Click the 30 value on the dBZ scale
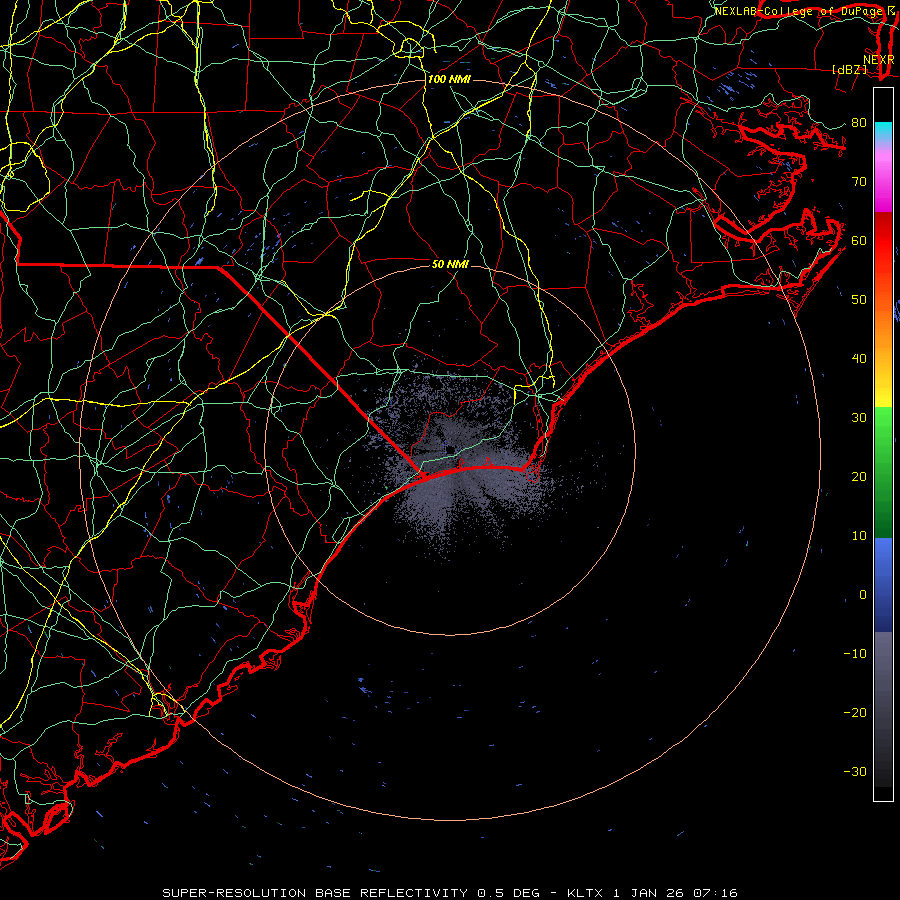 point(859,418)
